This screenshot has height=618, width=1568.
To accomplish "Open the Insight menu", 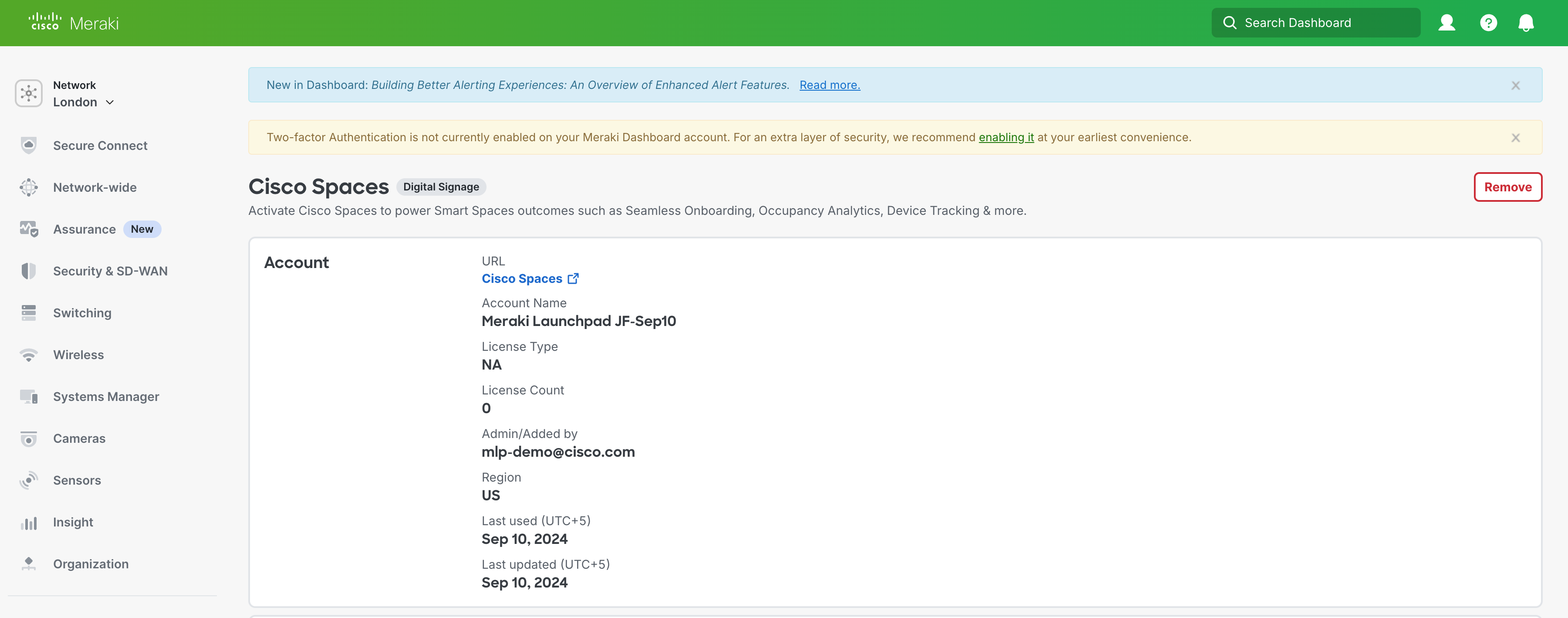I will tap(73, 522).
